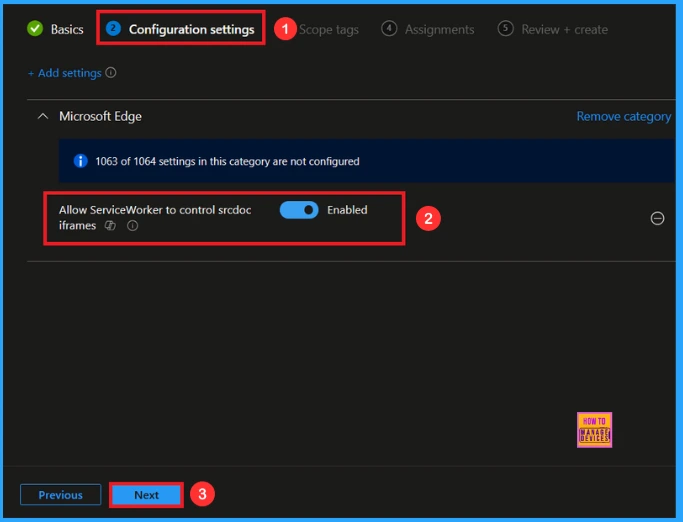683x522 pixels.
Task: Open info icon for ServiceWorker srcdoc setting
Action: [x=132, y=225]
